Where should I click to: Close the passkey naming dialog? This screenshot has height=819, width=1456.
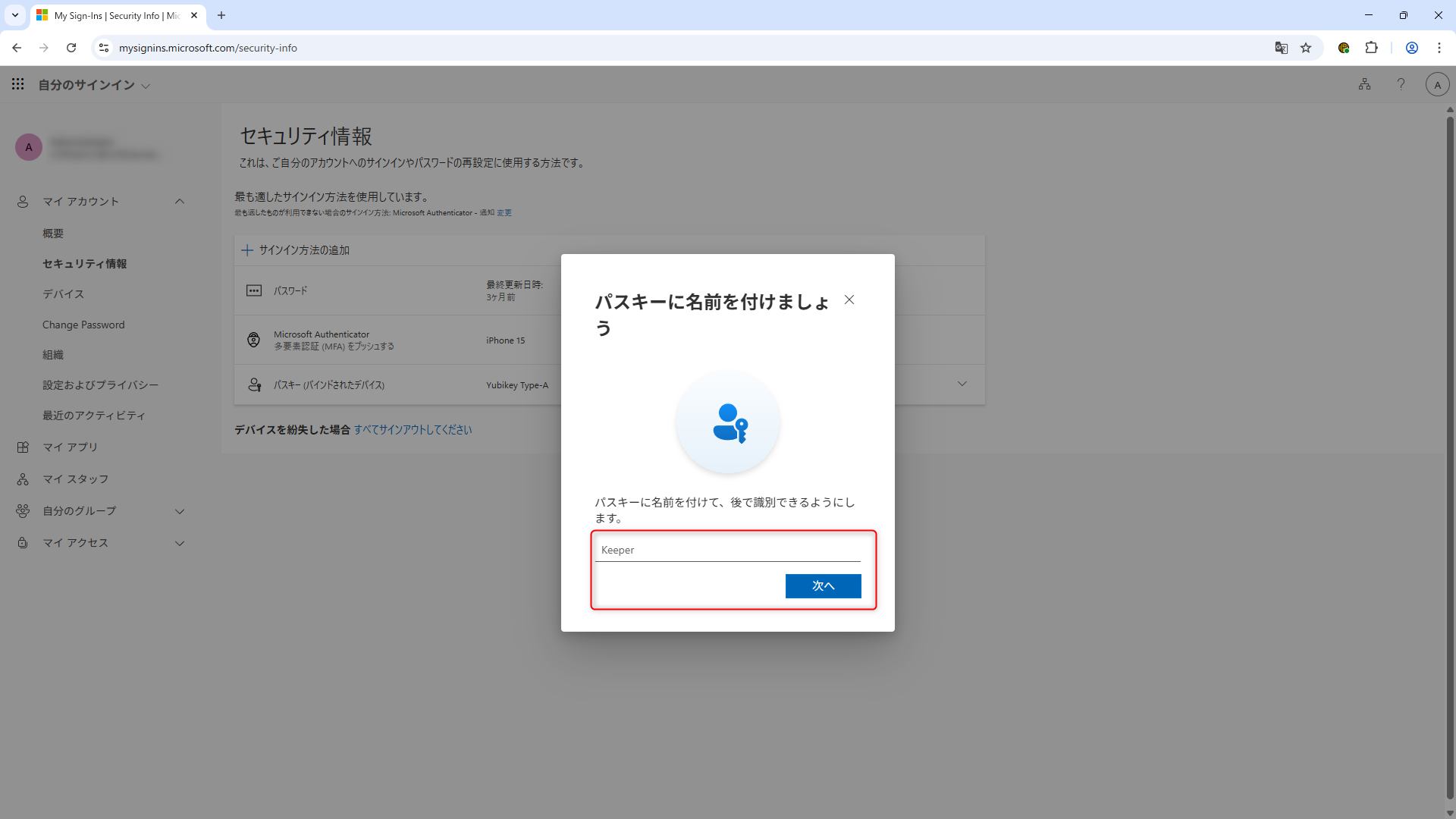click(849, 300)
